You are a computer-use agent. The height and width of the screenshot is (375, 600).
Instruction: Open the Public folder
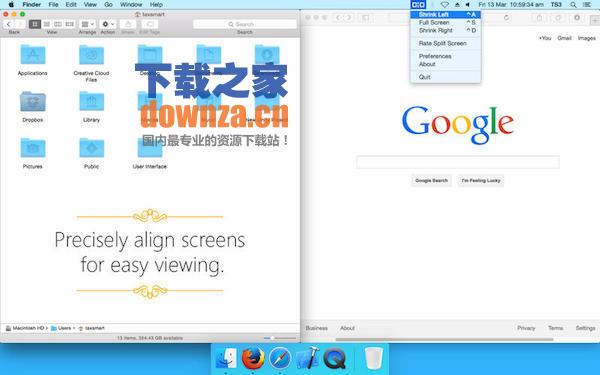point(91,148)
